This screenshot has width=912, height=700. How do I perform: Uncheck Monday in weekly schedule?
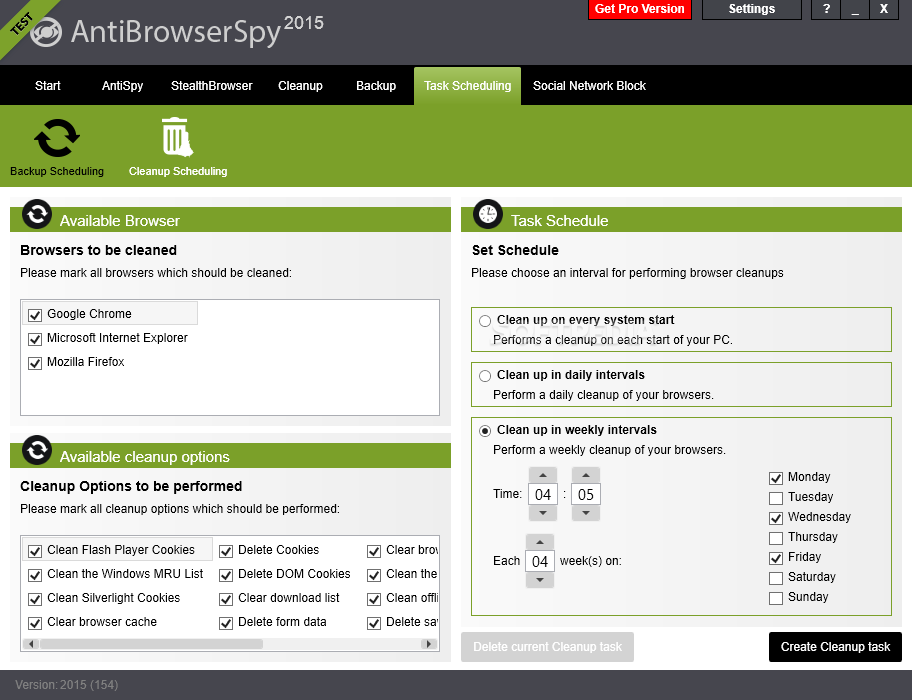point(776,478)
